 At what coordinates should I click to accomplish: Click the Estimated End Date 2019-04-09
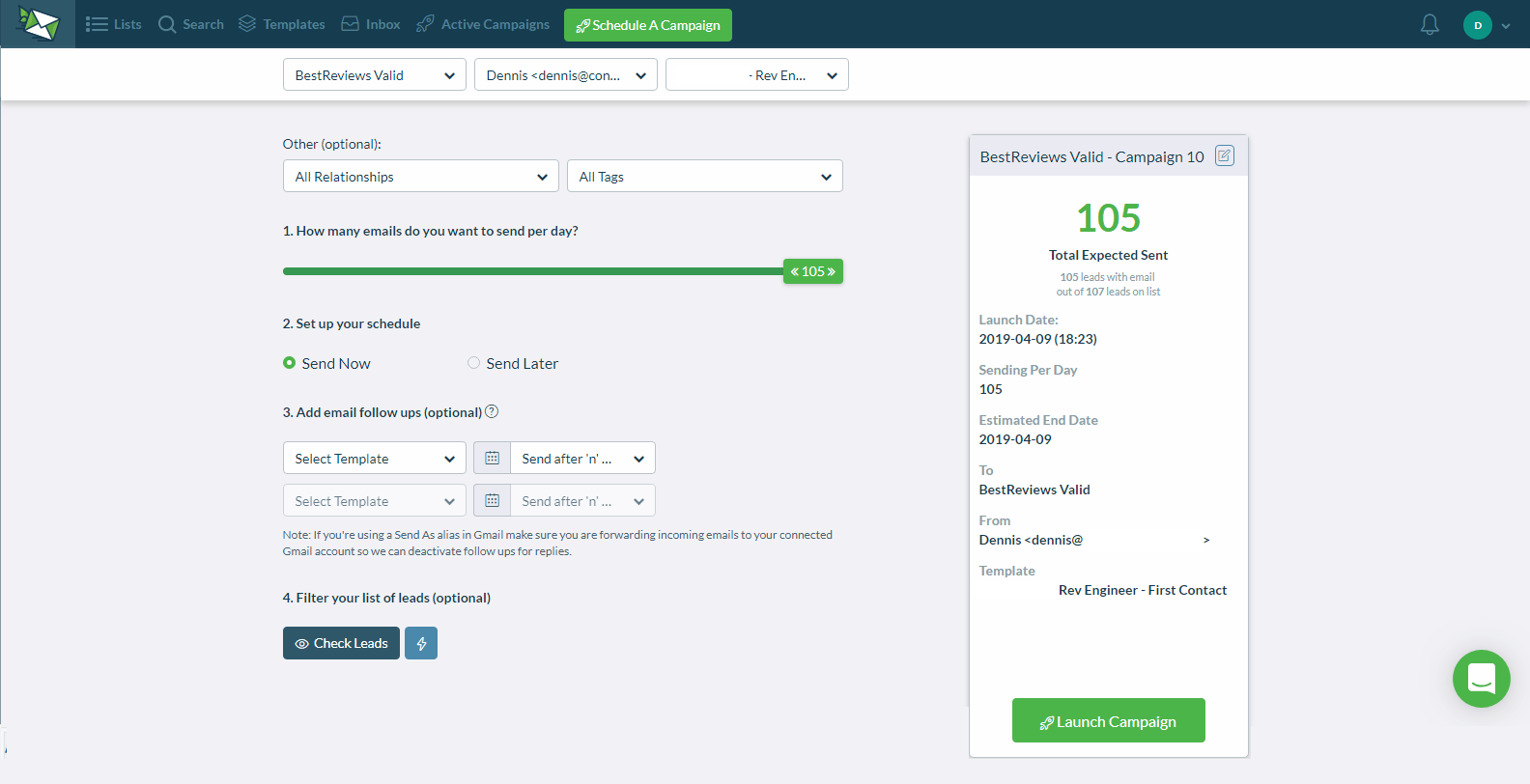click(1015, 439)
